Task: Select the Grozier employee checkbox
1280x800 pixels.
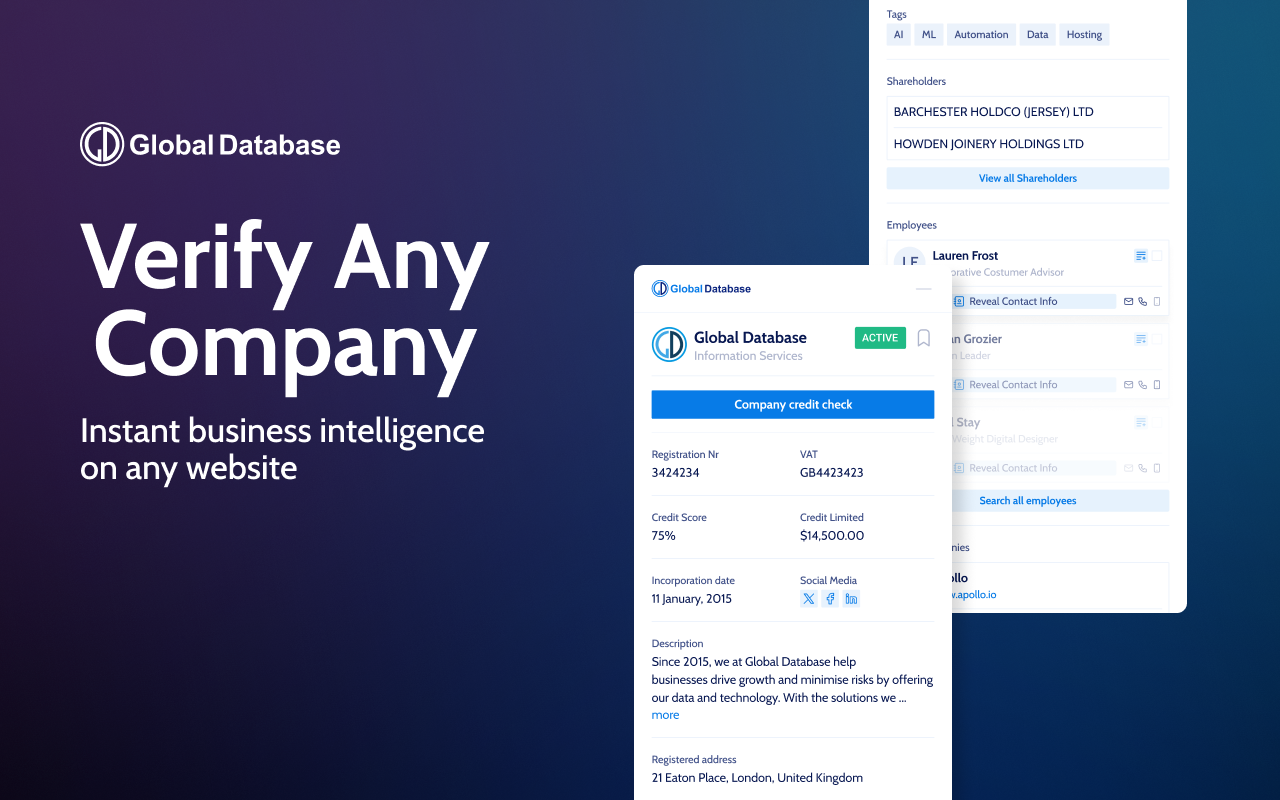Action: (1157, 339)
